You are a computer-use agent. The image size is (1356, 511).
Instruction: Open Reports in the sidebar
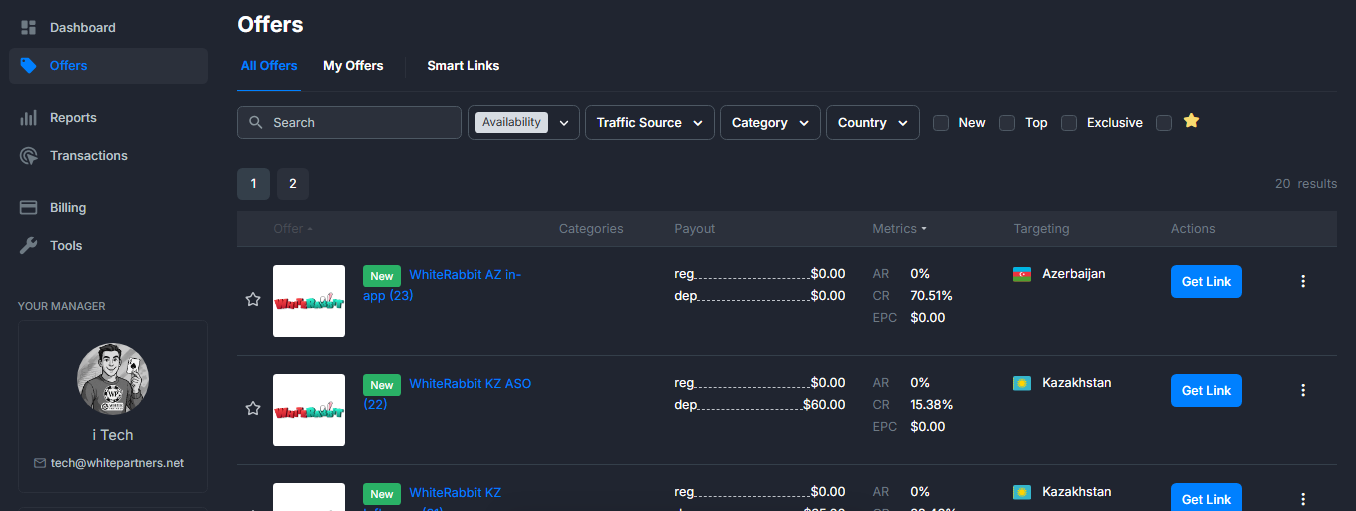click(x=108, y=117)
